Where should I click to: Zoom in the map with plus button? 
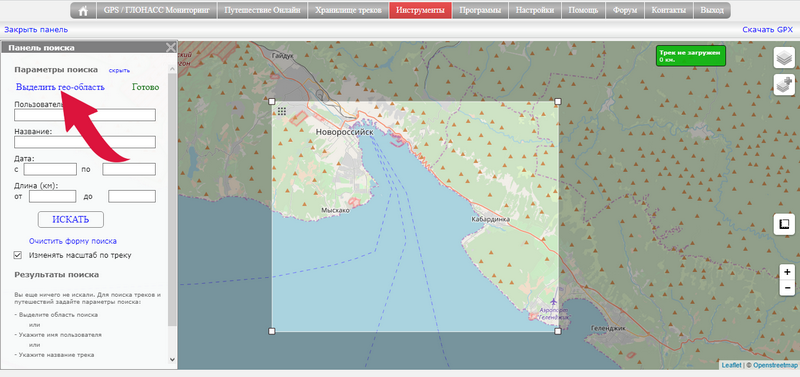click(x=787, y=273)
